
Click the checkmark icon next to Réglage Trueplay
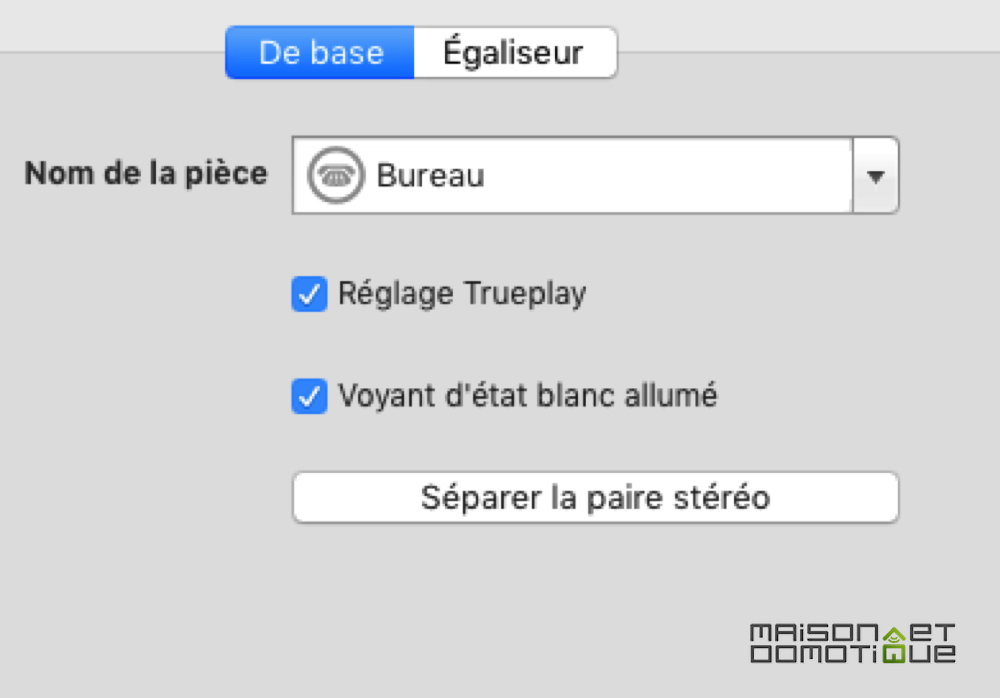[309, 294]
